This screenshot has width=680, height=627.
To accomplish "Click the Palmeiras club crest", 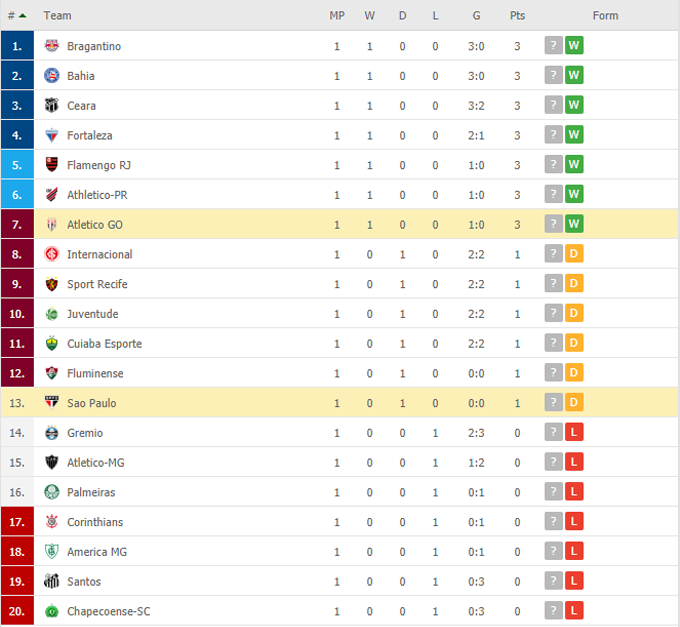I will click(52, 492).
